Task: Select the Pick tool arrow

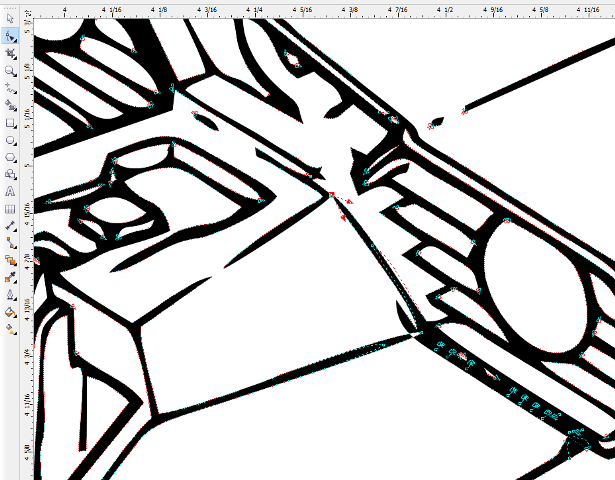Action: pyautogui.click(x=10, y=18)
